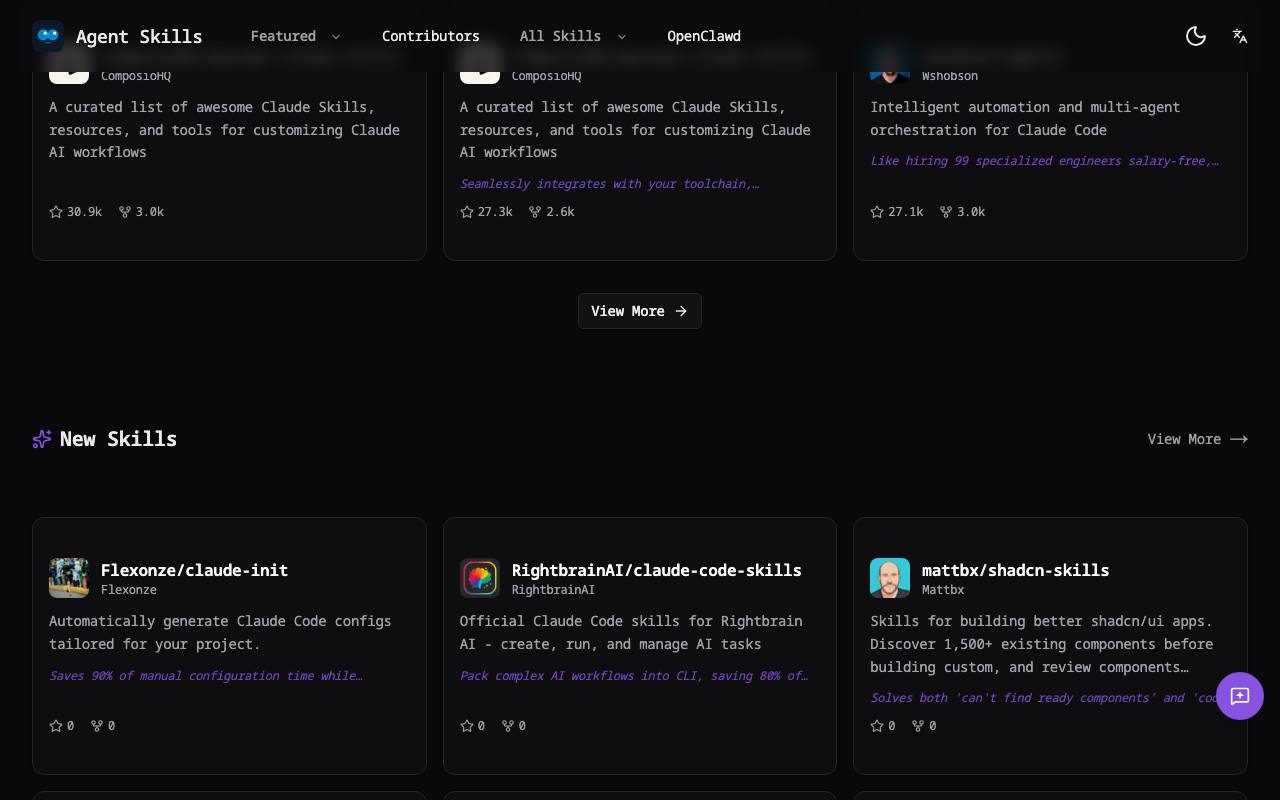Click the fork icon in the mattbx/shadcn-skills card
The width and height of the screenshot is (1280, 800).
point(918,726)
